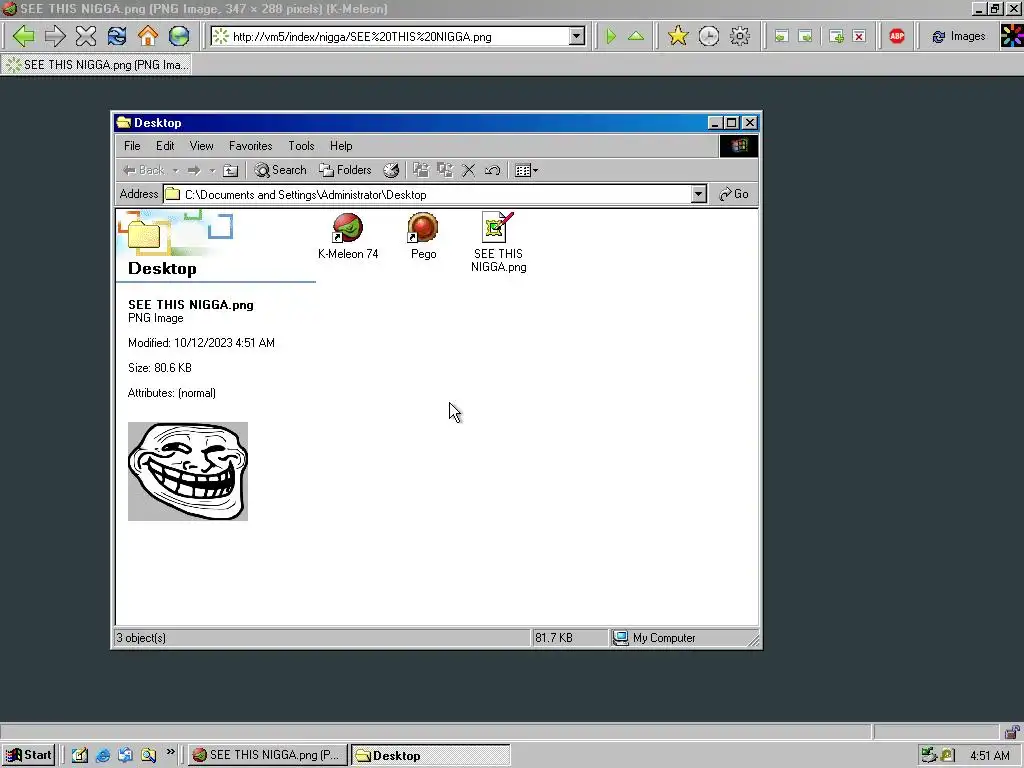Screen dimensions: 1024x768
Task: Click the Internet Explorer quick launch icon
Action: (103, 755)
